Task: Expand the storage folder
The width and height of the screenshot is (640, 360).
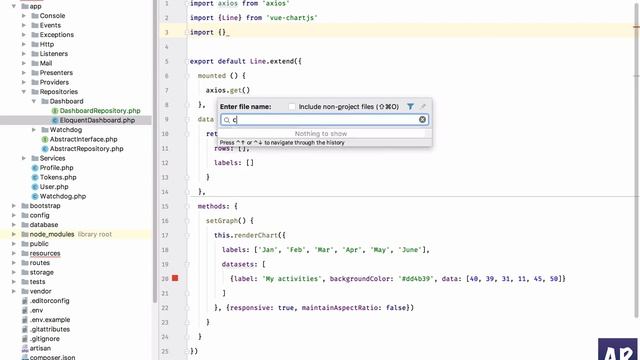Action: (x=14, y=272)
